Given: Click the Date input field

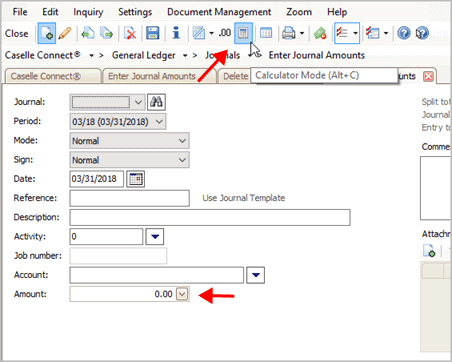Looking at the screenshot, I should point(97,179).
